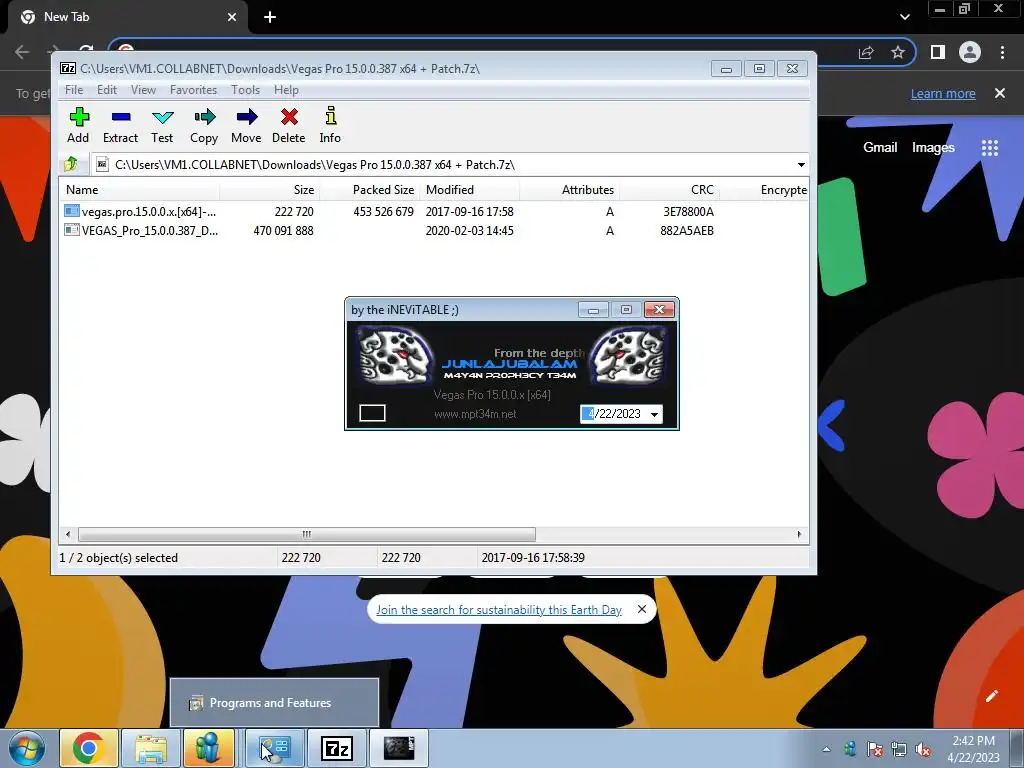Click the horizontal scrollbar thumb in file list
The width and height of the screenshot is (1024, 768).
(306, 534)
